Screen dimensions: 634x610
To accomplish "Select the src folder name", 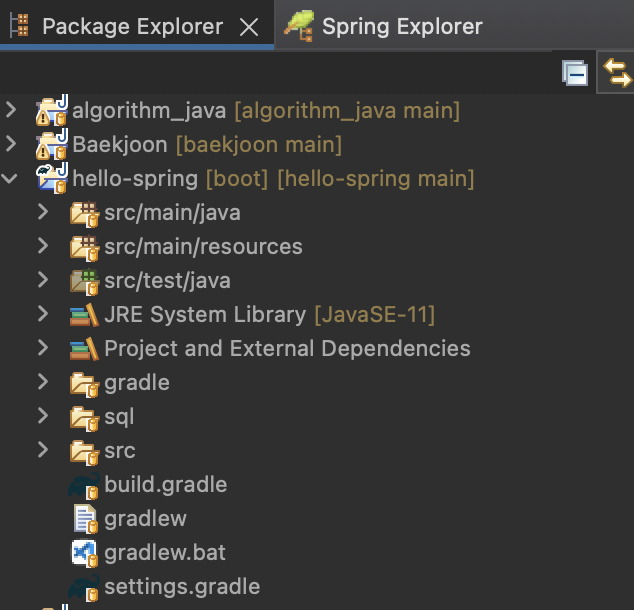I will coord(120,450).
